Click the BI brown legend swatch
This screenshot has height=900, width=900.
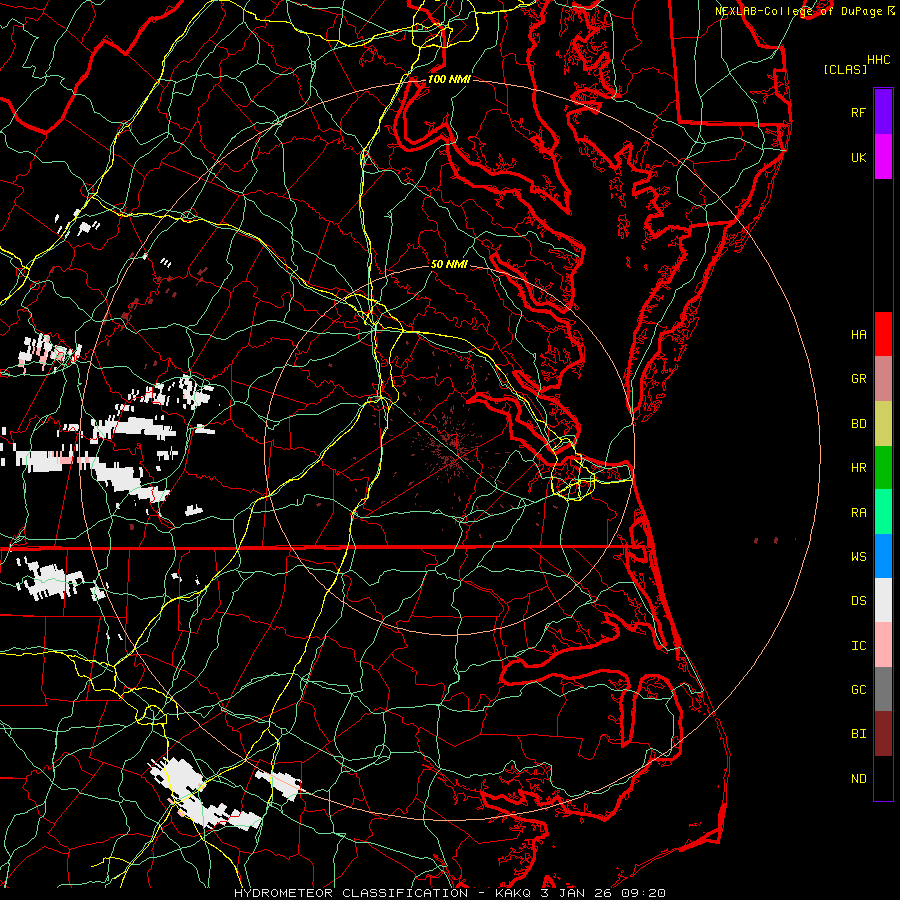(x=883, y=734)
